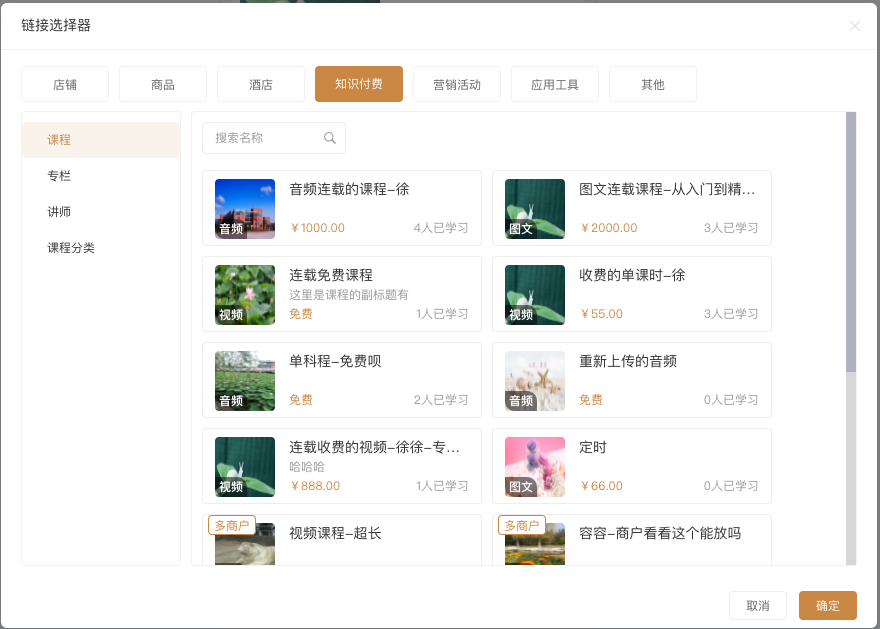Open the 营销活动 tab
880x629 pixels.
(457, 84)
